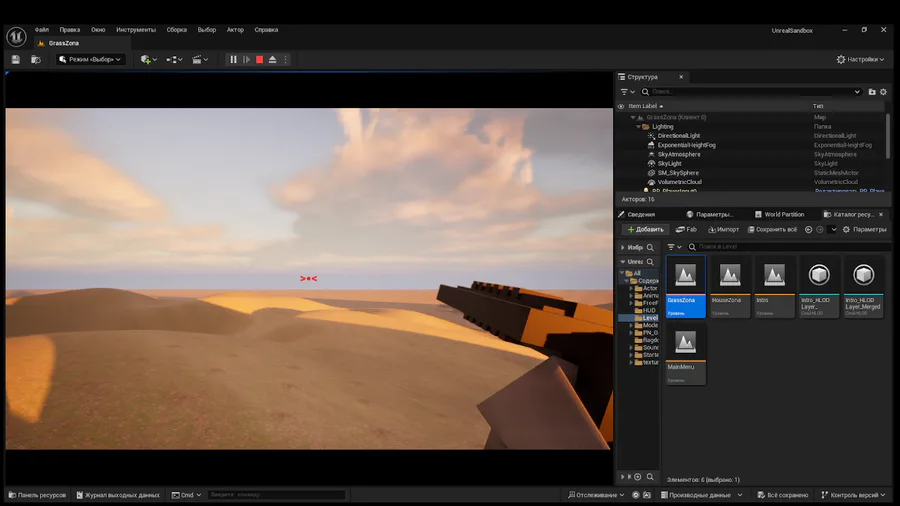
Task: Create a new folder in the outliner
Action: point(872,92)
